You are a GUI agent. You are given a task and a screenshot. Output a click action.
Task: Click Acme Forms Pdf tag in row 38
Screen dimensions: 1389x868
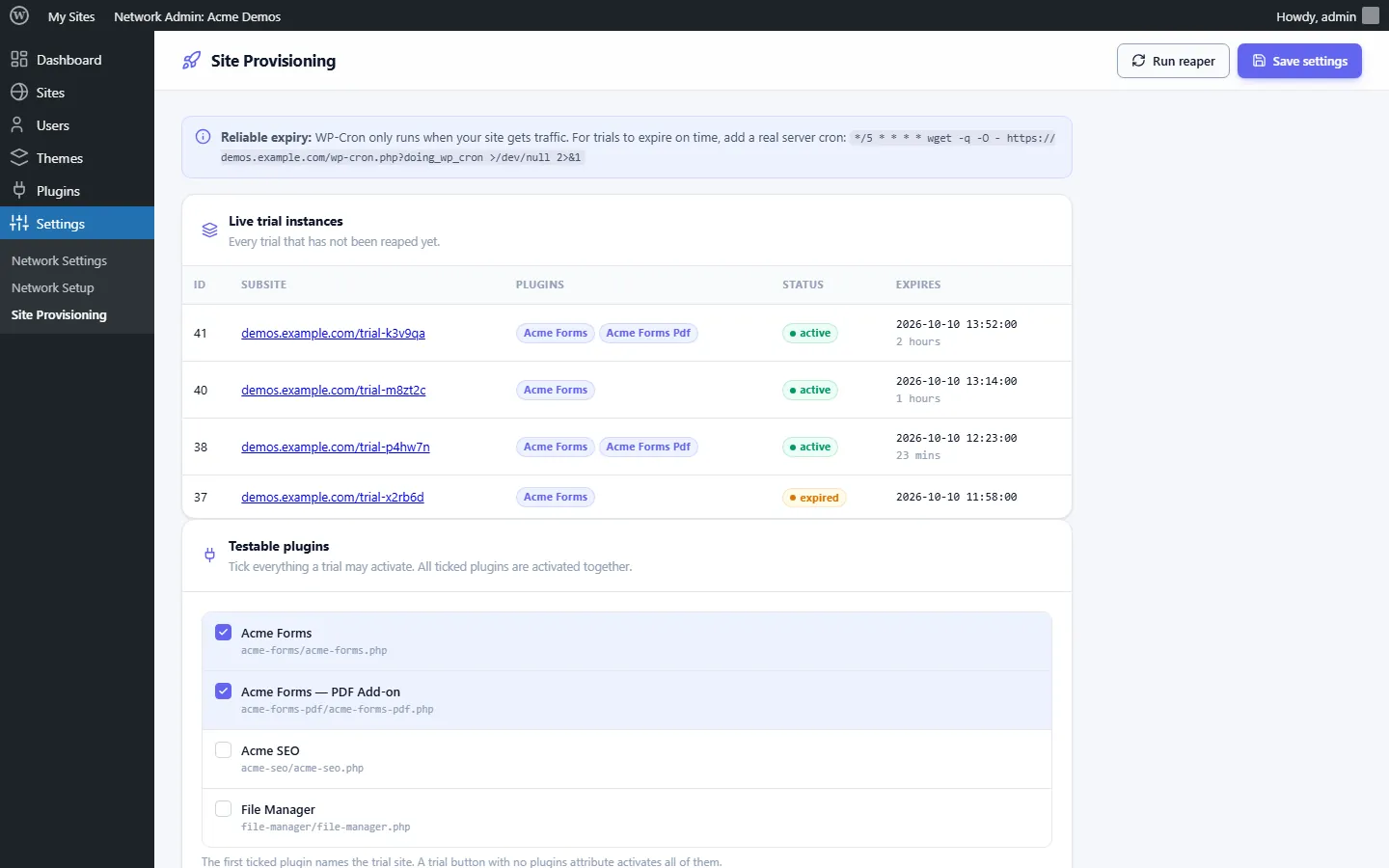tap(648, 447)
